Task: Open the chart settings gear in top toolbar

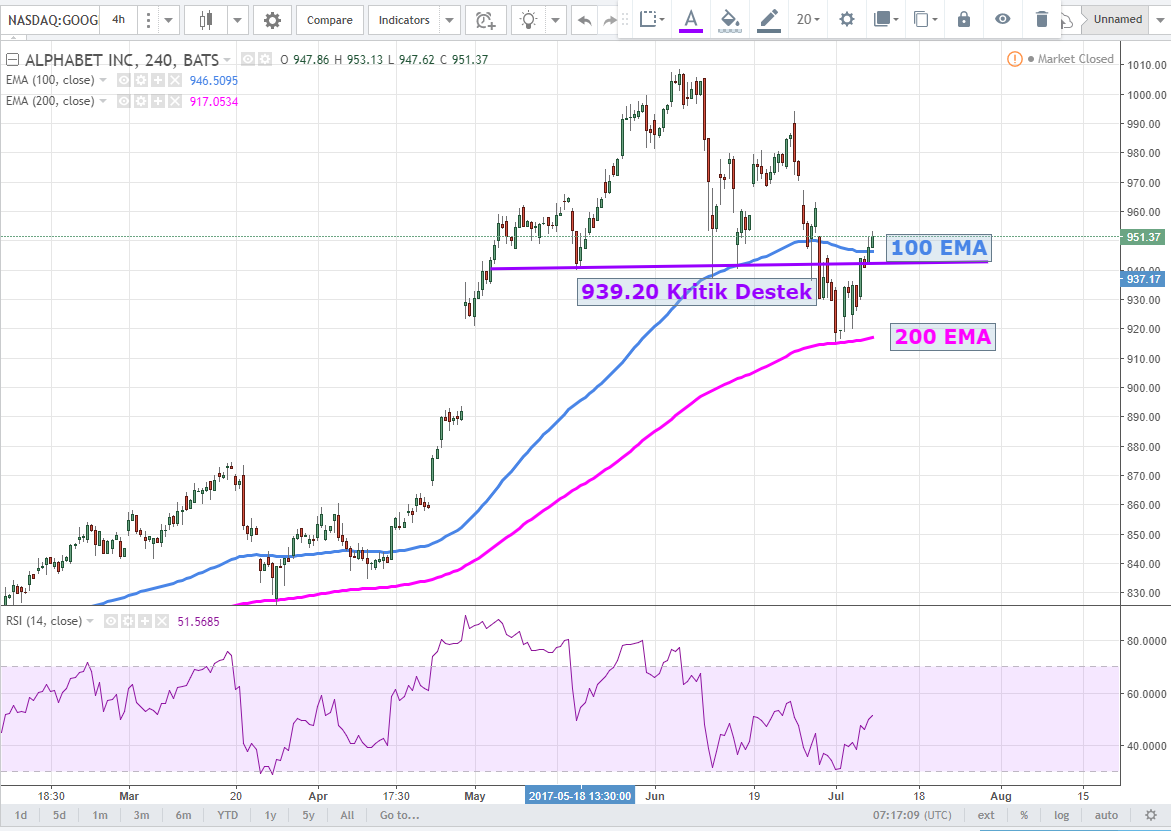Action: tap(272, 20)
